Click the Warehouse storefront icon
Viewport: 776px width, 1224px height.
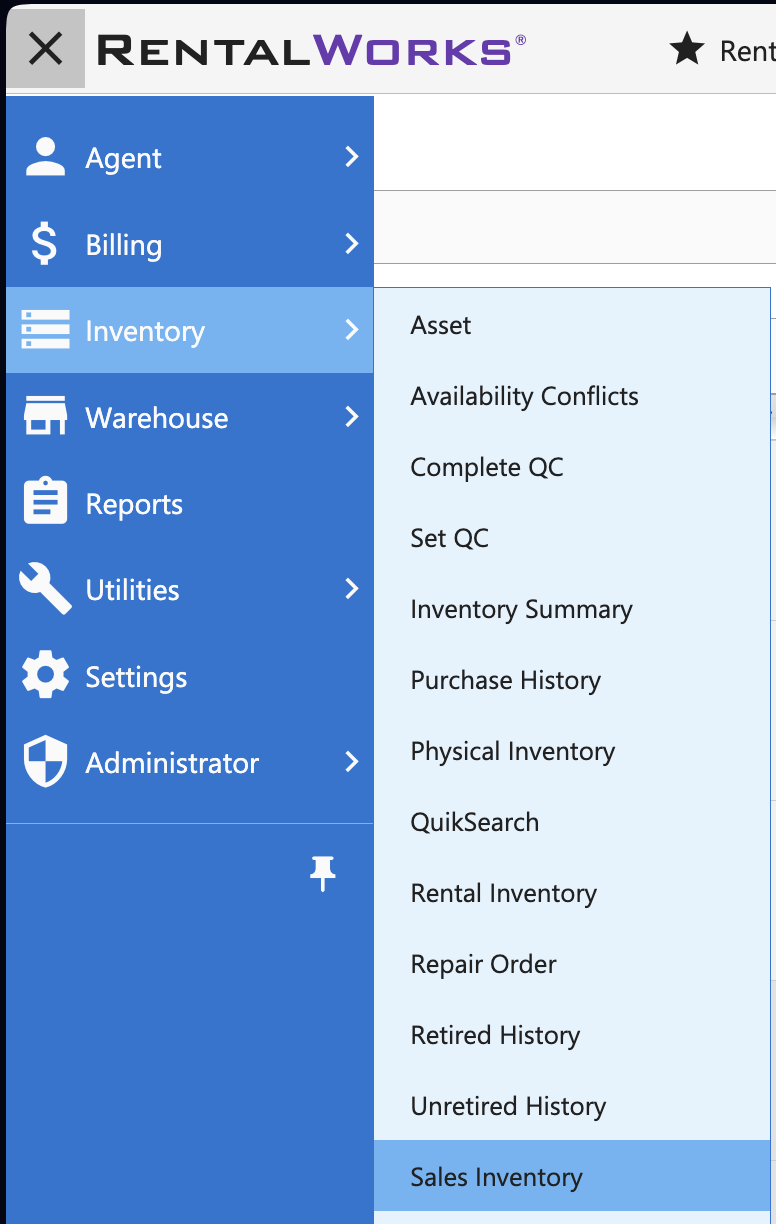coord(45,417)
